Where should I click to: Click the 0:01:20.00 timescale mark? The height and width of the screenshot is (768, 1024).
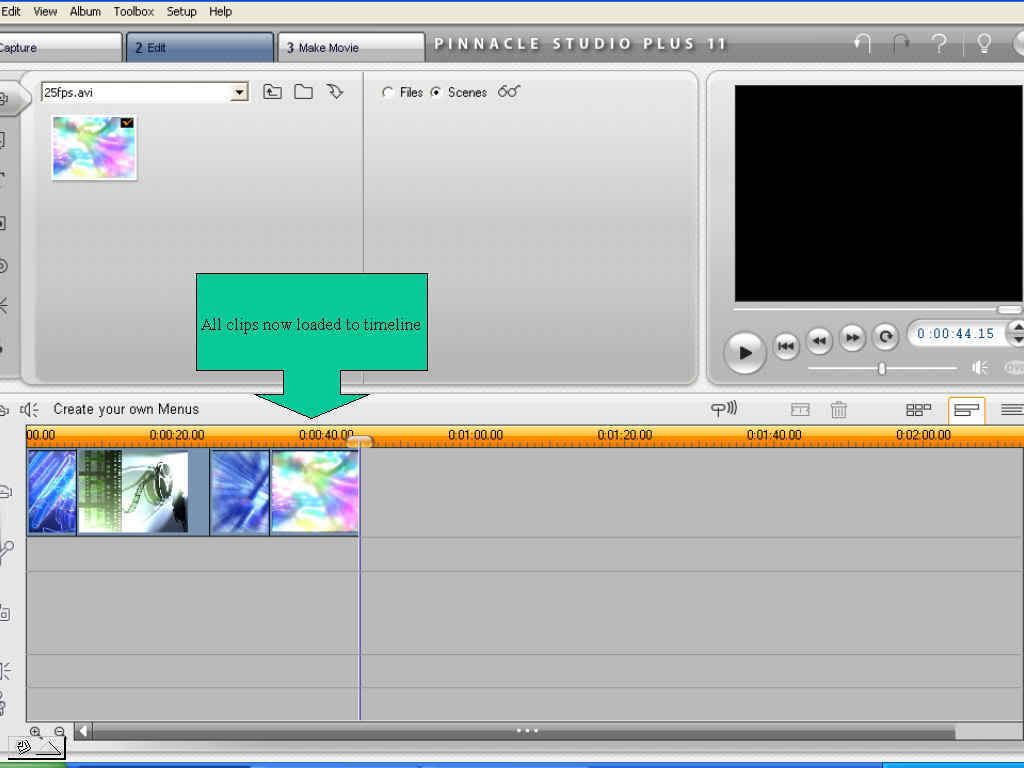624,434
